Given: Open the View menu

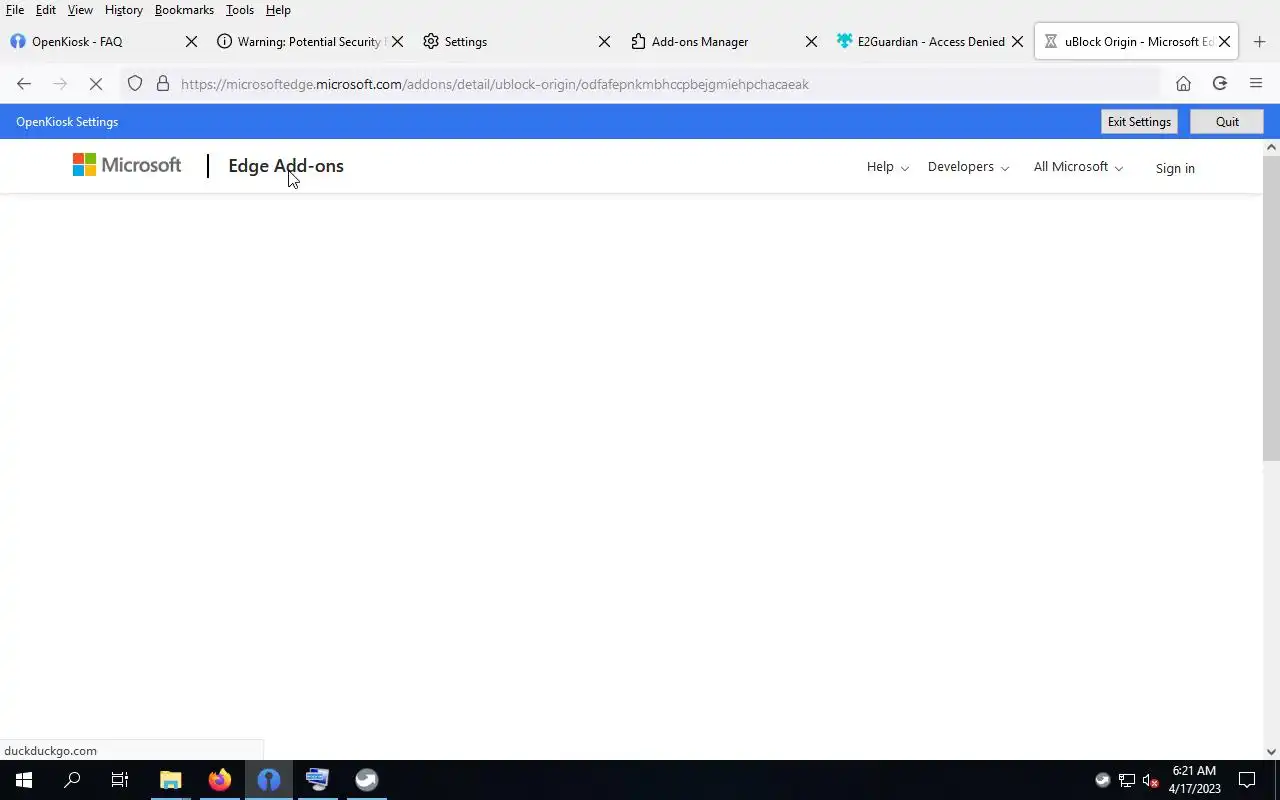Looking at the screenshot, I should 80,10.
